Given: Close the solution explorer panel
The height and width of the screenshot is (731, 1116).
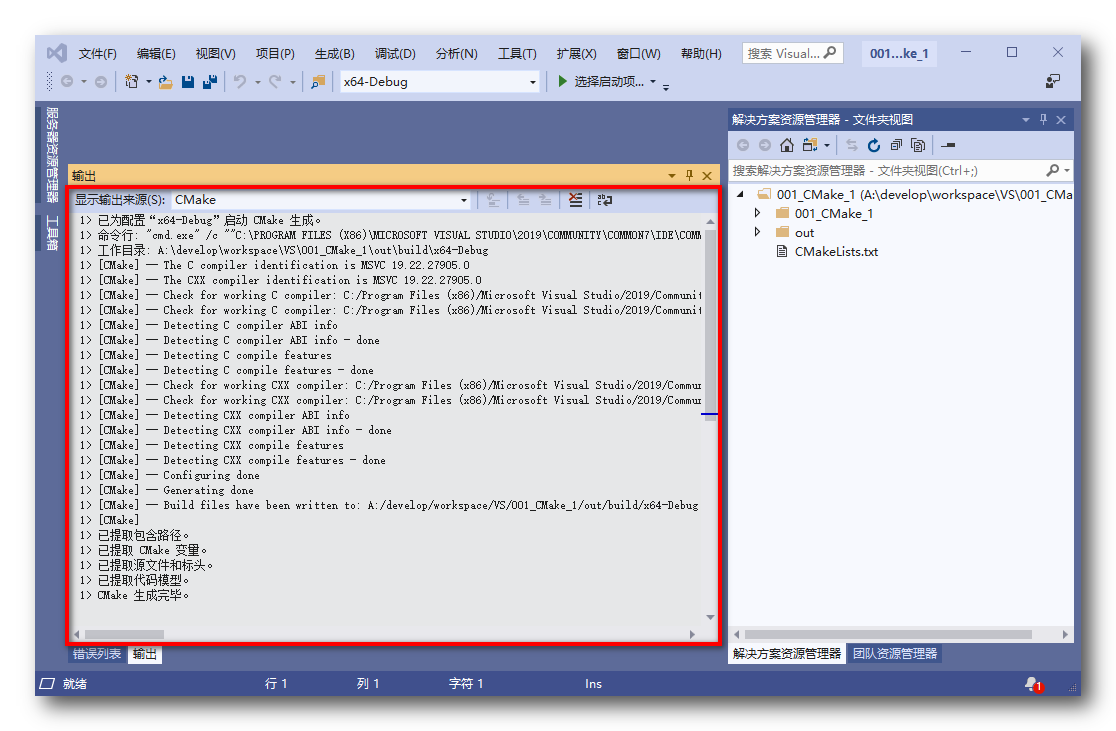Looking at the screenshot, I should coord(1060,120).
